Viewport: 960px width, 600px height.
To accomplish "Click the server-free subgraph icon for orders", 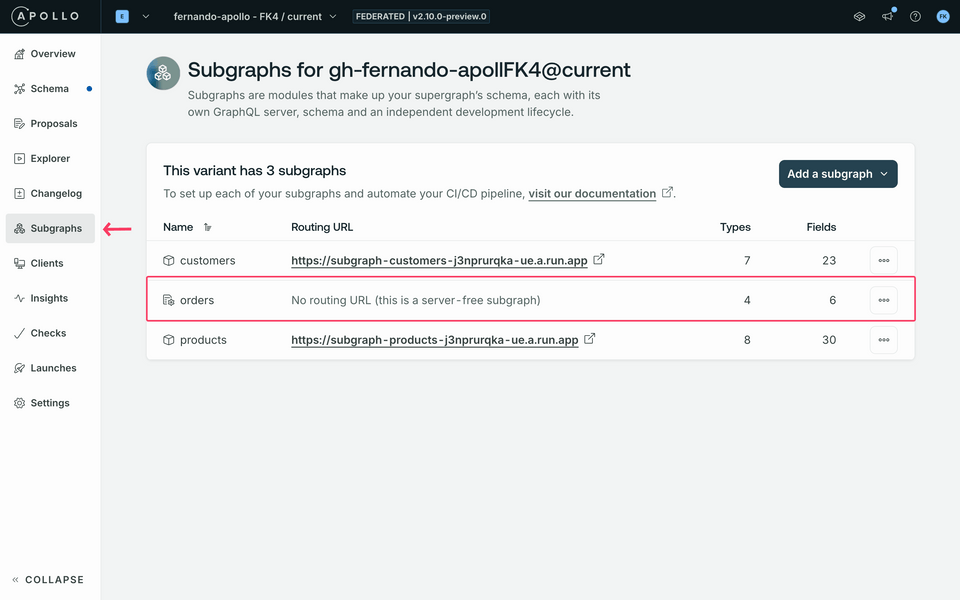I will [x=168, y=300].
